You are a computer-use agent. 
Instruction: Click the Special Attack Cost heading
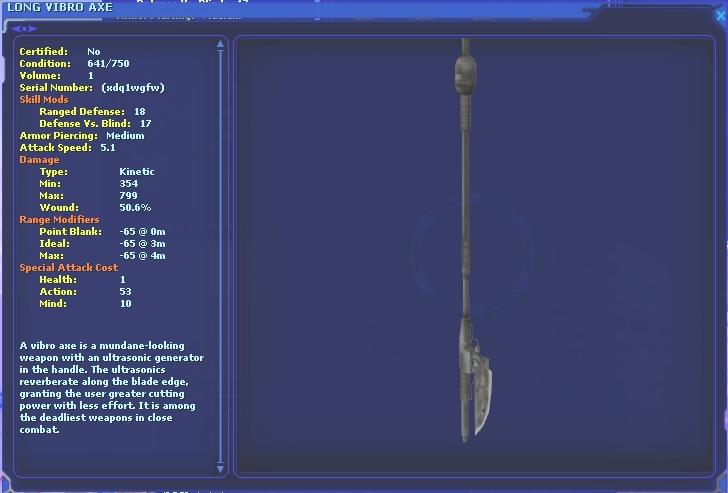tap(69, 267)
